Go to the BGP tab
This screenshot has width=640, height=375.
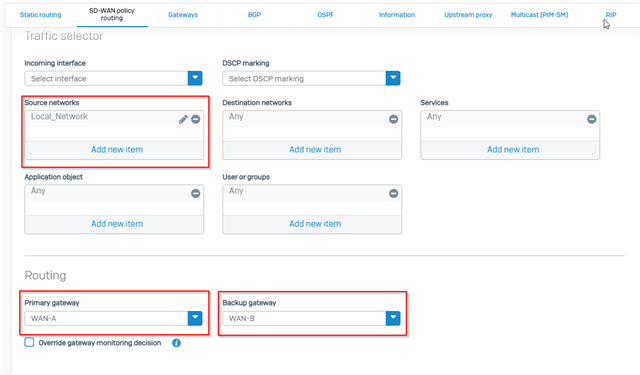point(254,15)
